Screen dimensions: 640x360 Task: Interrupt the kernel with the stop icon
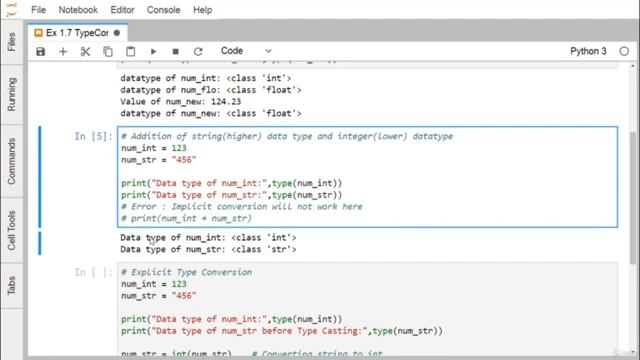pyautogui.click(x=176, y=51)
